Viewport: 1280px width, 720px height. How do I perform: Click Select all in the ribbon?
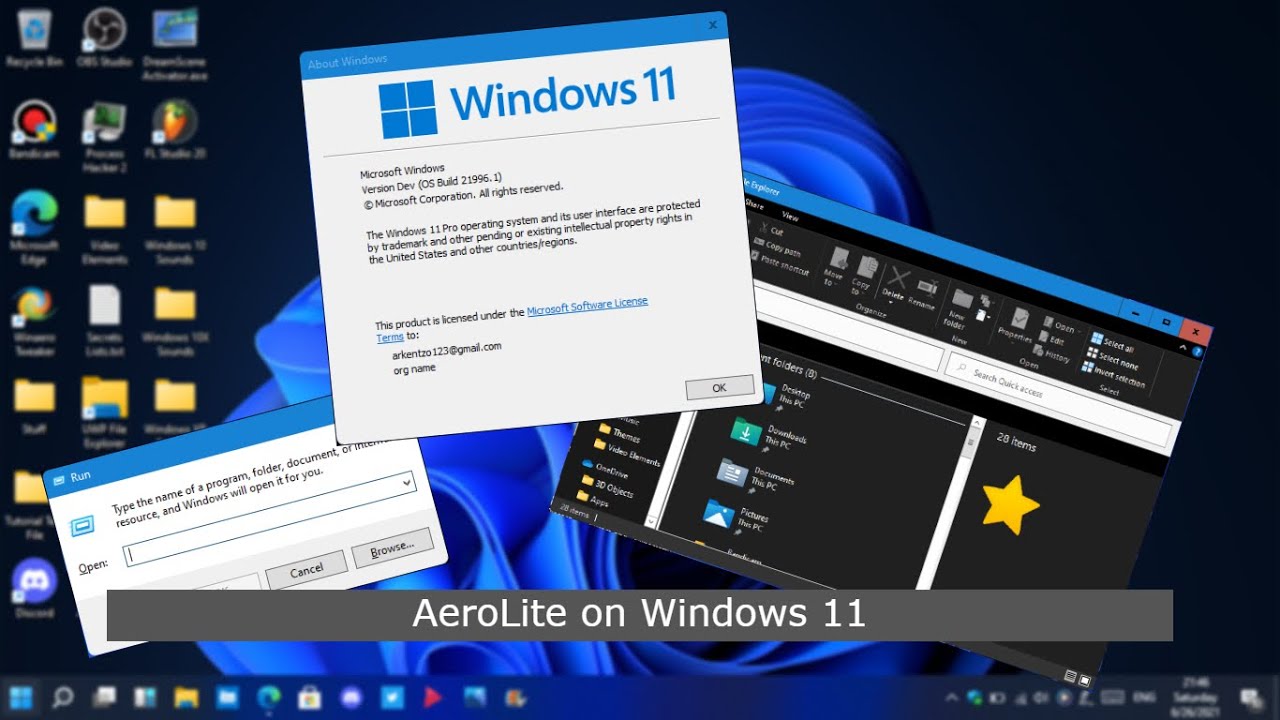point(1112,343)
